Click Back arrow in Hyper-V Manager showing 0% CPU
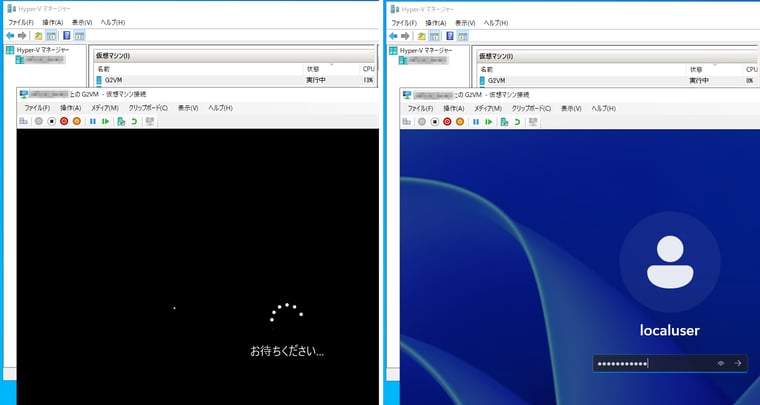The image size is (760, 405). point(393,36)
